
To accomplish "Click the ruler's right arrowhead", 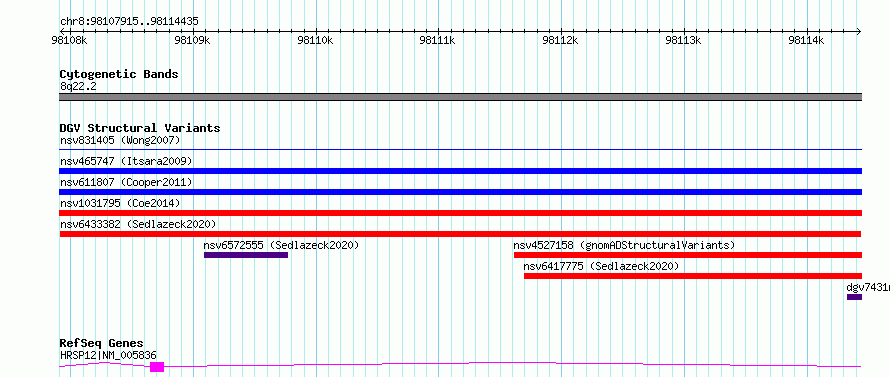I will pos(858,31).
